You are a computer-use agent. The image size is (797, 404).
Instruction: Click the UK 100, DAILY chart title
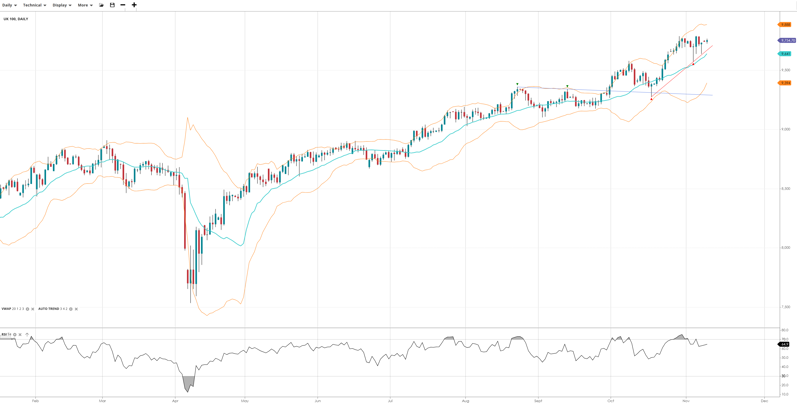pos(15,19)
